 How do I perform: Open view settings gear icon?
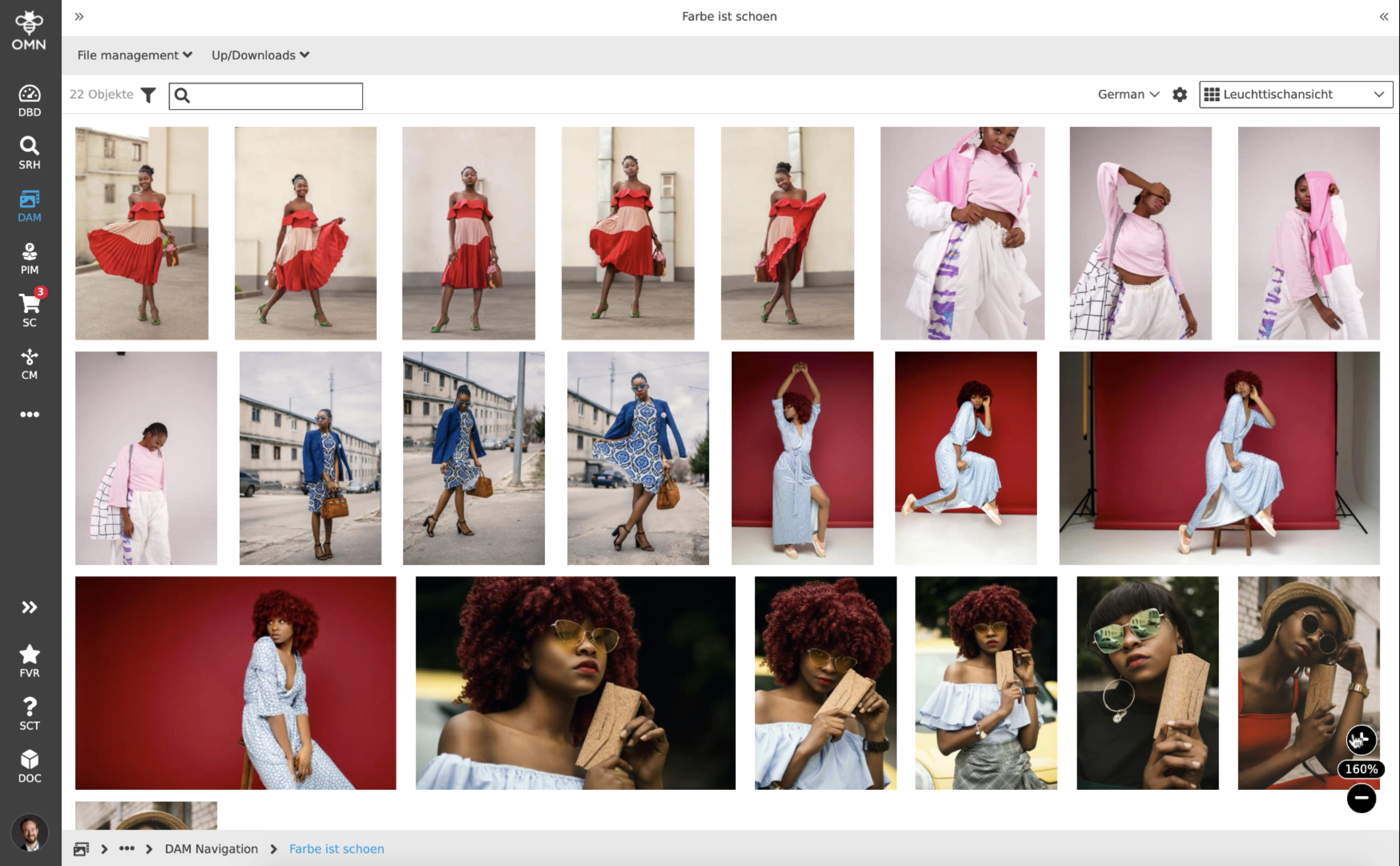click(x=1179, y=95)
